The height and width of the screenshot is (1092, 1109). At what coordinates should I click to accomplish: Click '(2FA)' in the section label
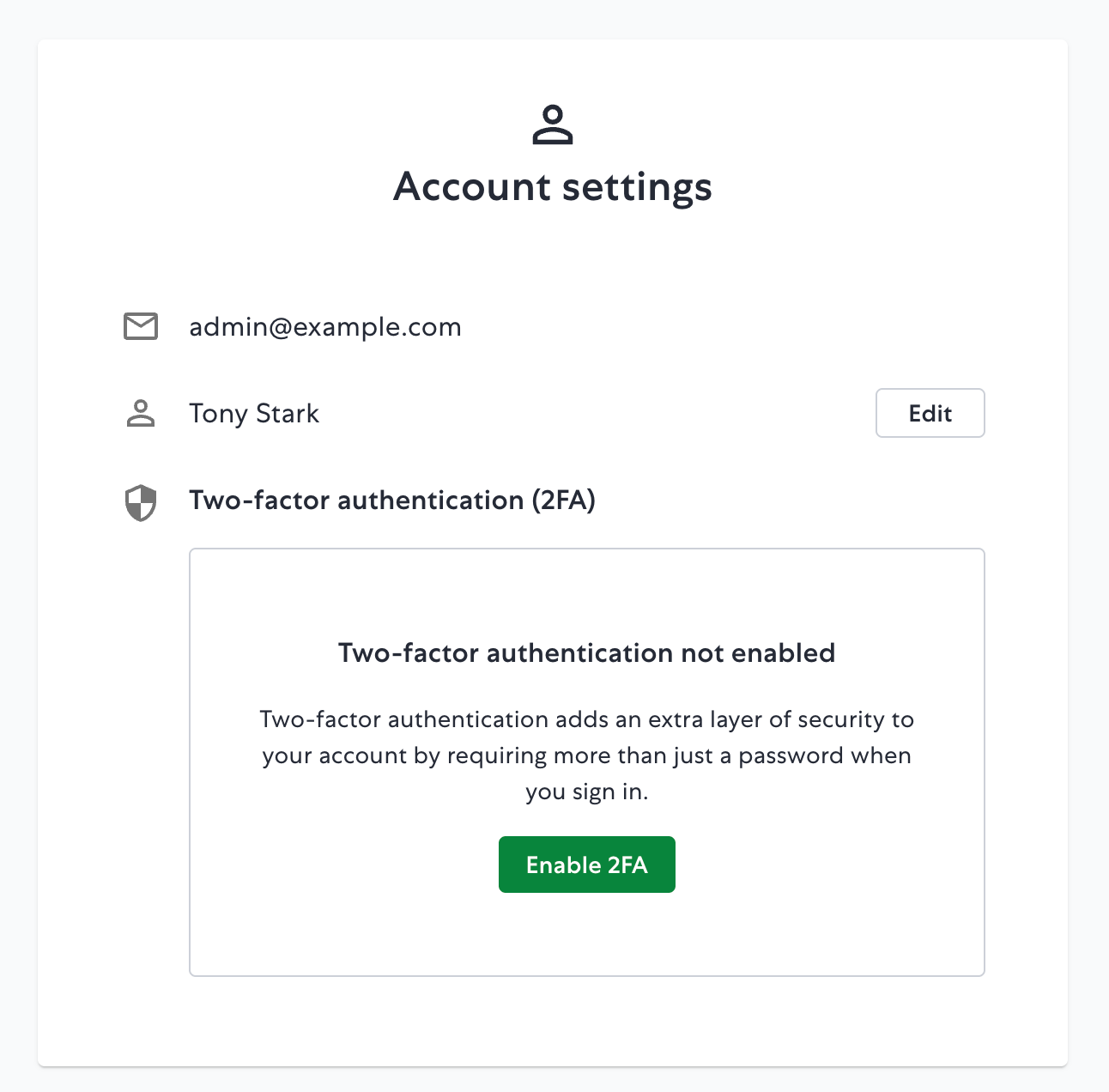[563, 500]
